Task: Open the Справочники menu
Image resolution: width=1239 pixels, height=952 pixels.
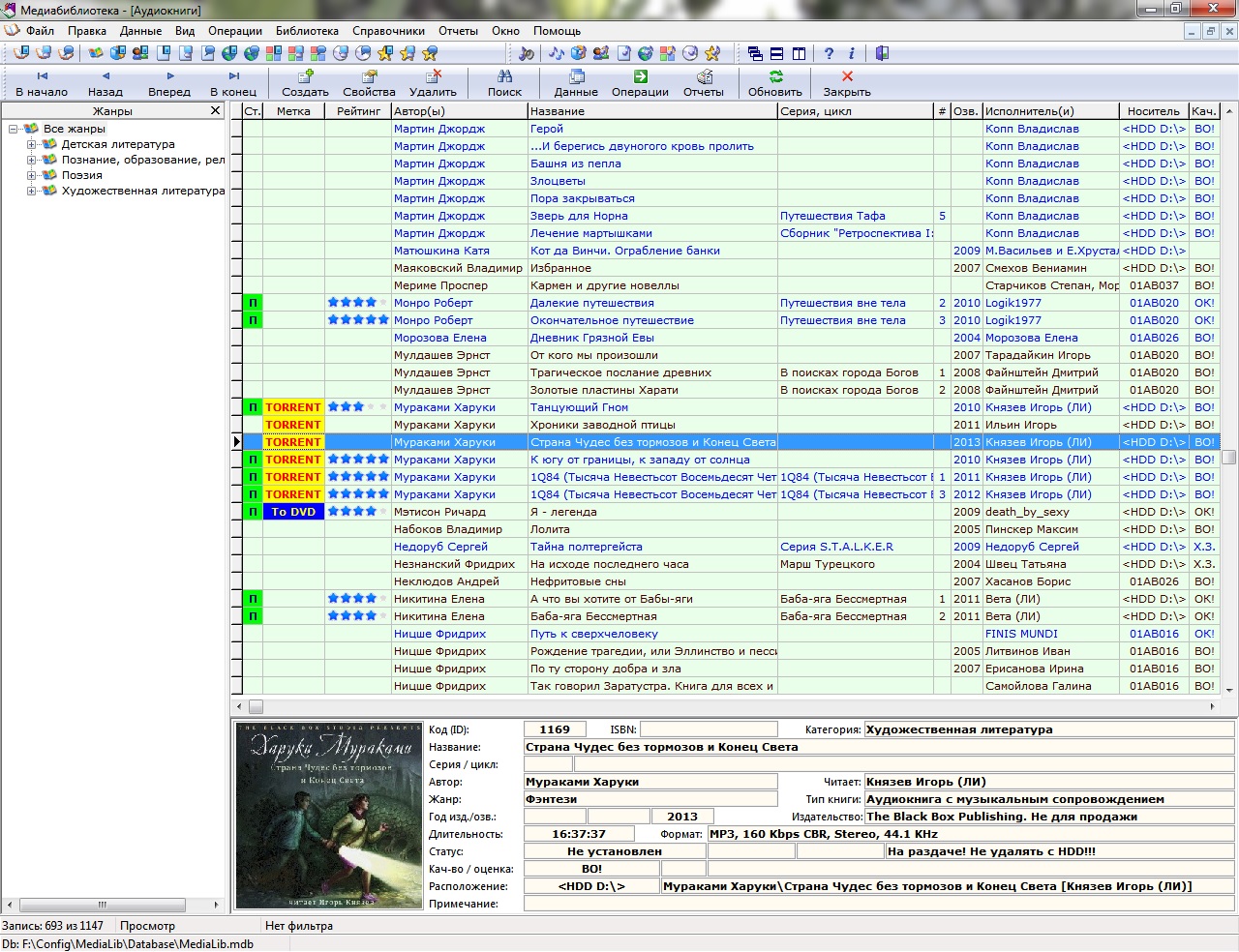Action: tap(388, 31)
